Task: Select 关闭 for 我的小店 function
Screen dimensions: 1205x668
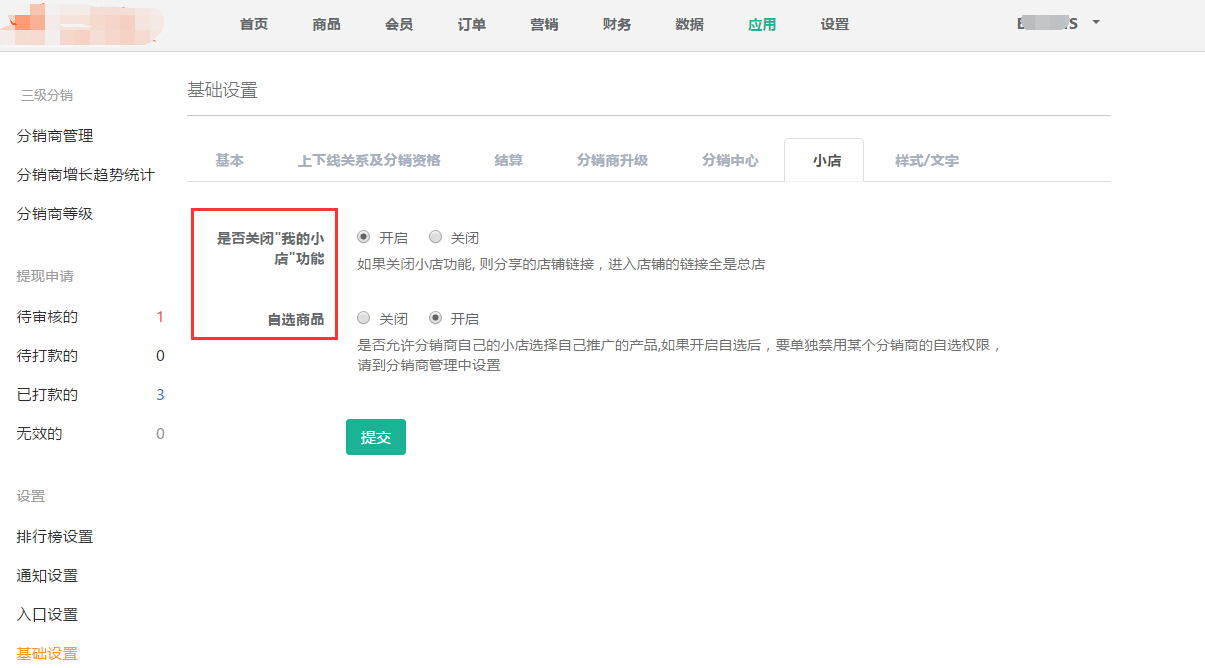Action: 435,238
